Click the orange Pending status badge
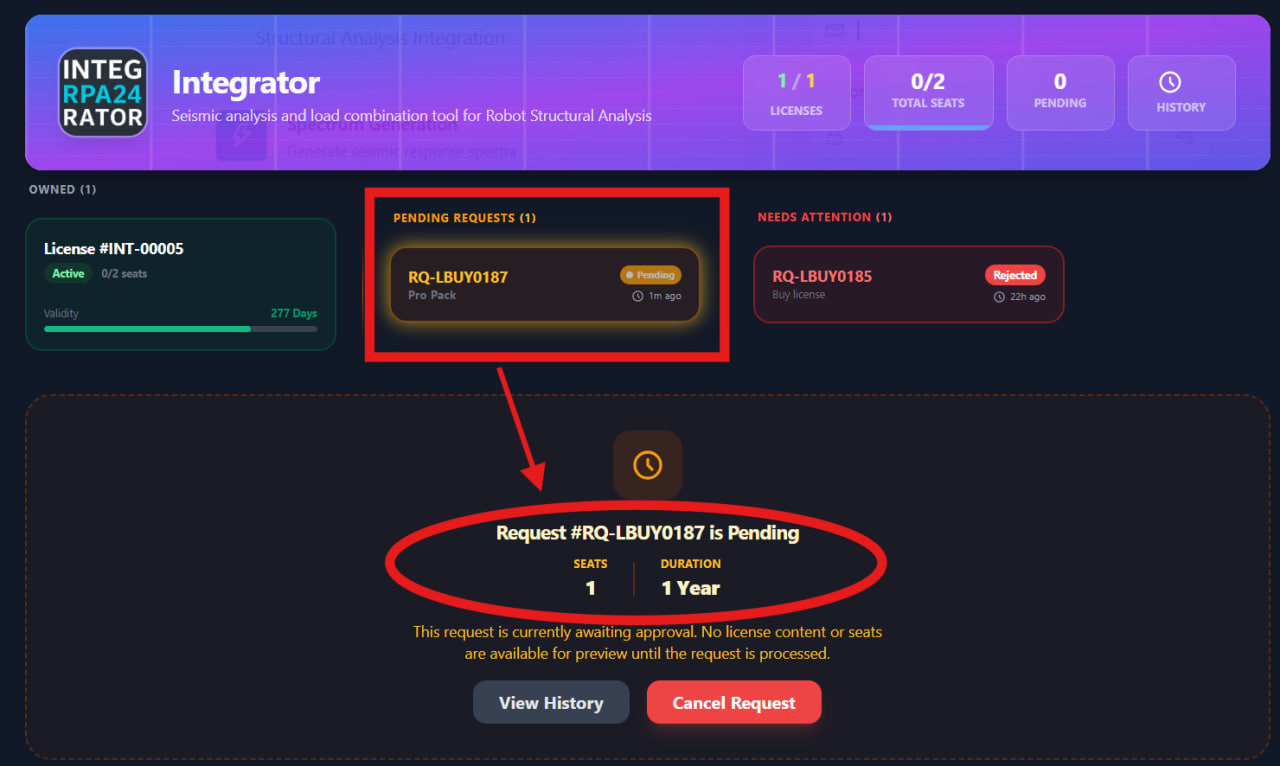Screen dimensions: 1280x766 tap(650, 275)
